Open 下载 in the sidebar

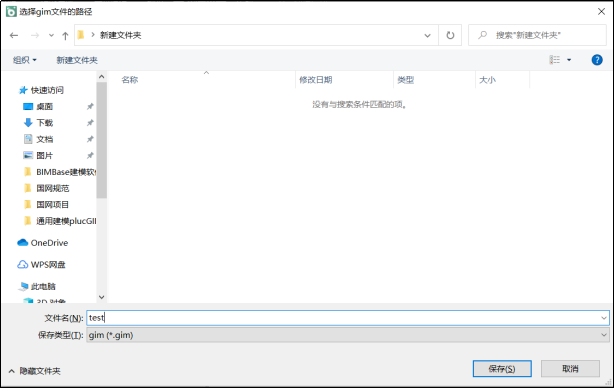[44, 123]
